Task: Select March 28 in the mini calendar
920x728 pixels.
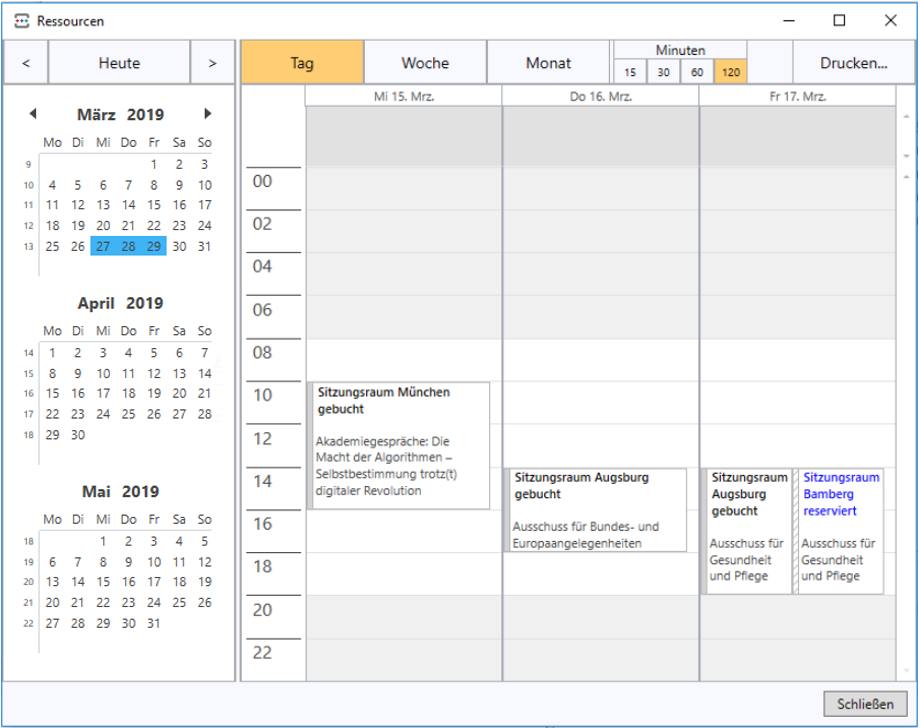Action: point(128,246)
